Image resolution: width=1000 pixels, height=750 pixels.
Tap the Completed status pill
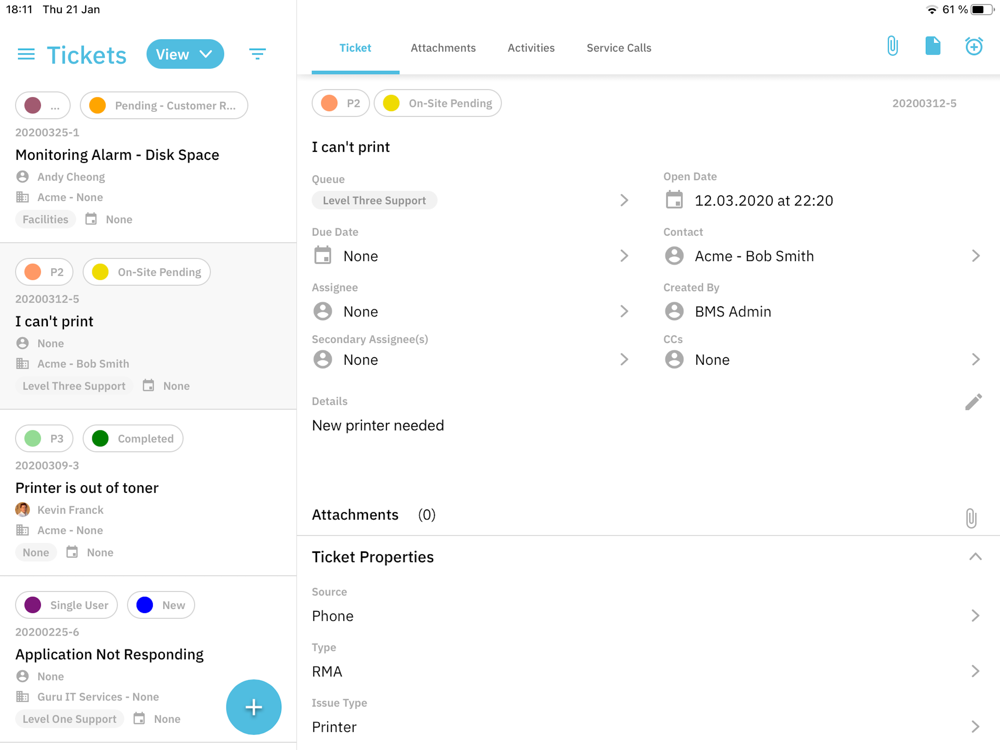[133, 438]
